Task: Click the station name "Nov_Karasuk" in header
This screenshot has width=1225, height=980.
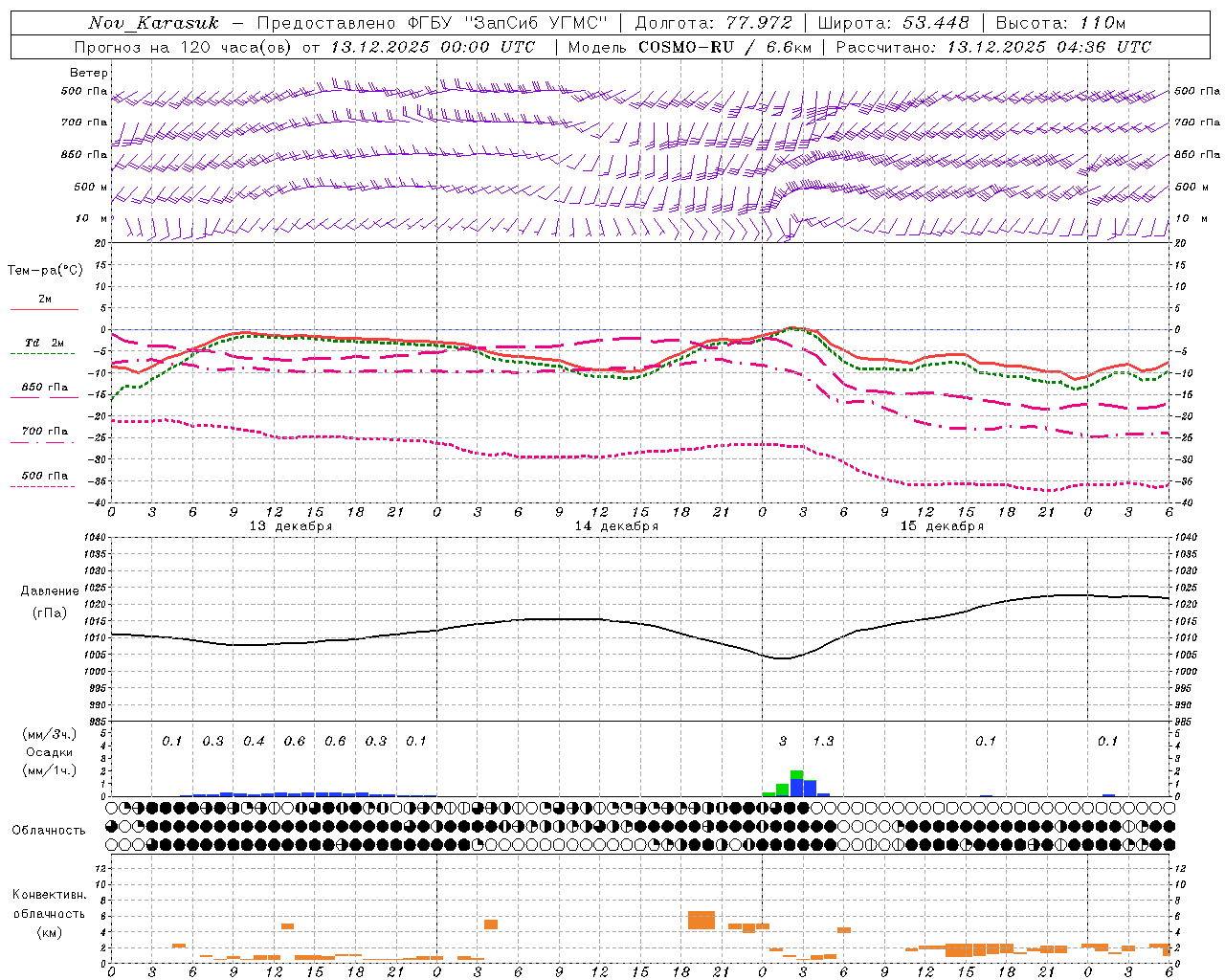Action: (x=155, y=23)
